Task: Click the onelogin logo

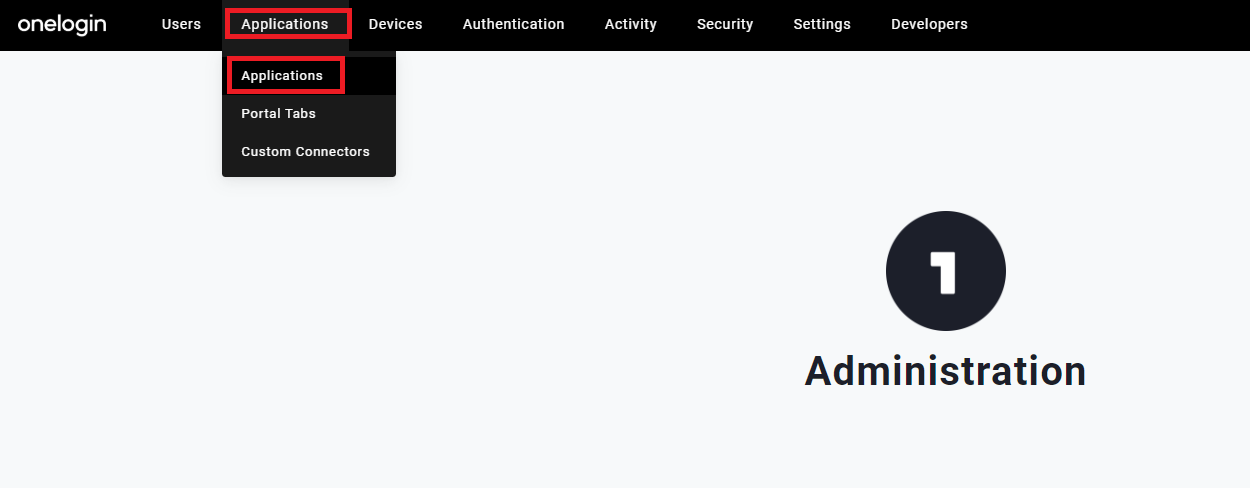Action: point(62,24)
